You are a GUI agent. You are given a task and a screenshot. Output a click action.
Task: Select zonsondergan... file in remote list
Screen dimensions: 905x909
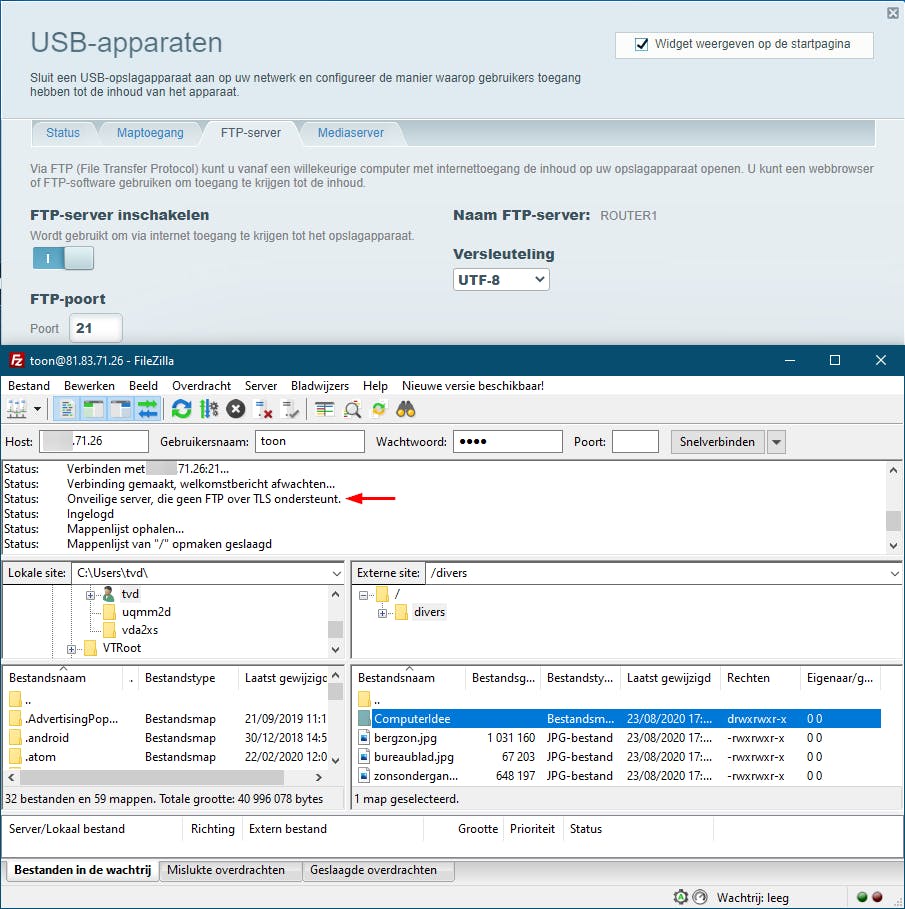click(x=416, y=776)
